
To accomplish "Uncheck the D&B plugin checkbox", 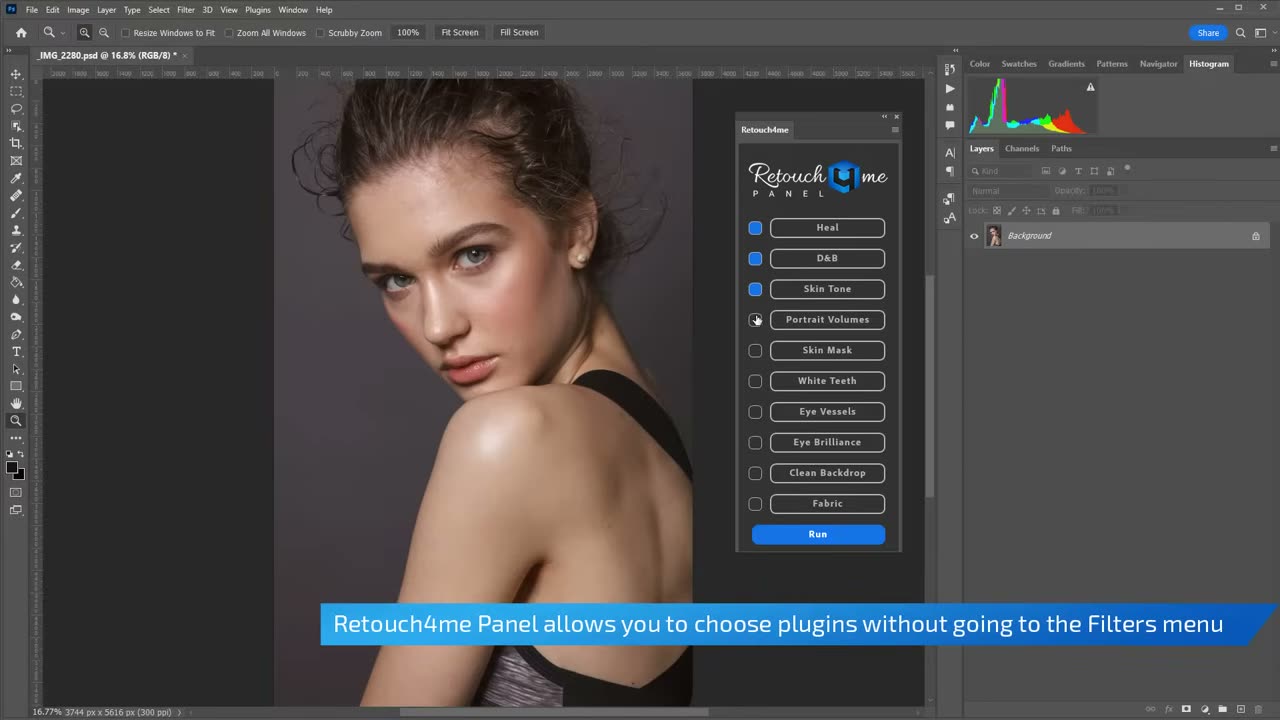I will tap(755, 259).
